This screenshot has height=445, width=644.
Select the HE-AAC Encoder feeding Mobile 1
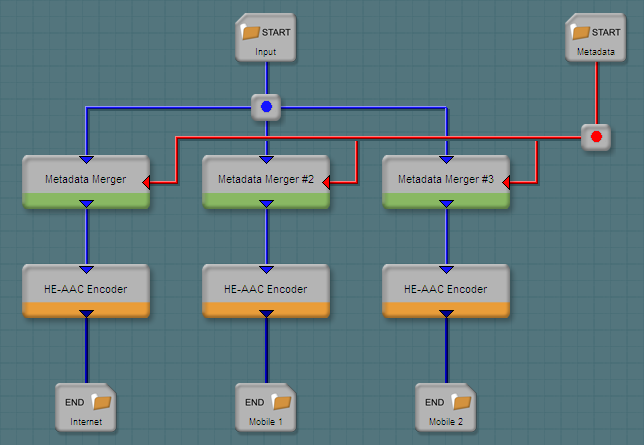click(266, 288)
